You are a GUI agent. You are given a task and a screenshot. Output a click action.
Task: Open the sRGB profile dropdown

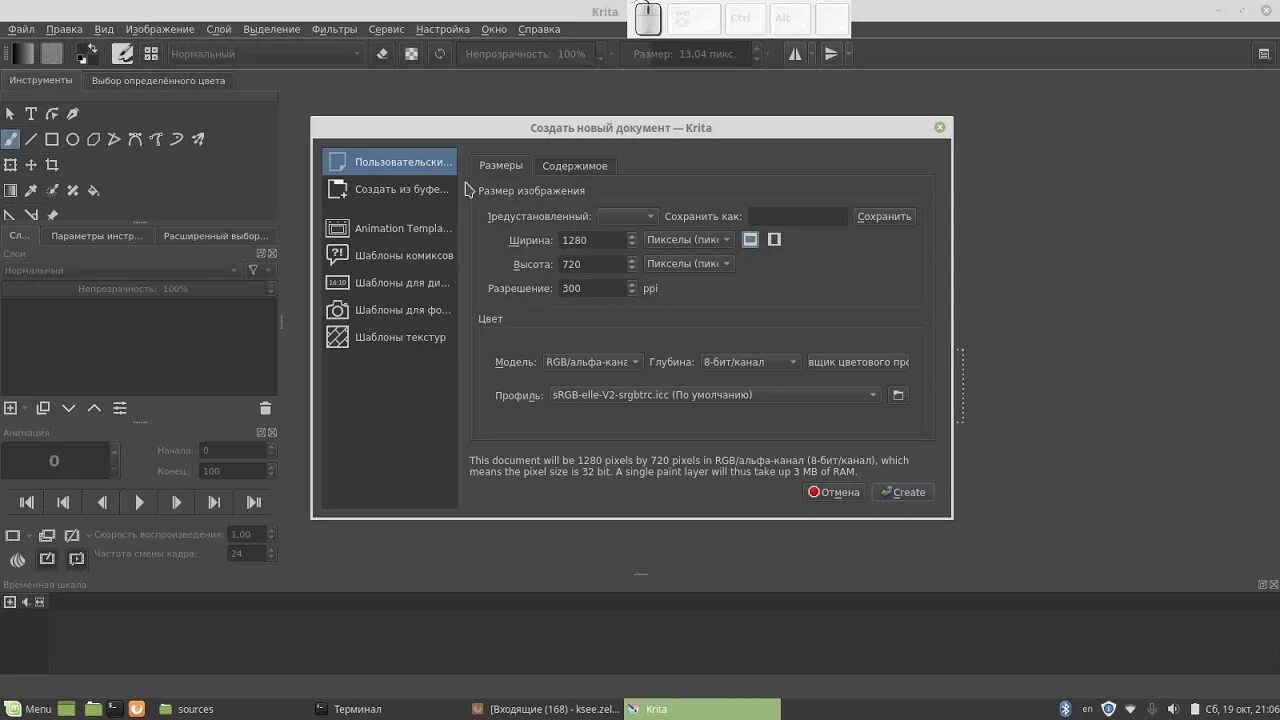[x=715, y=395]
